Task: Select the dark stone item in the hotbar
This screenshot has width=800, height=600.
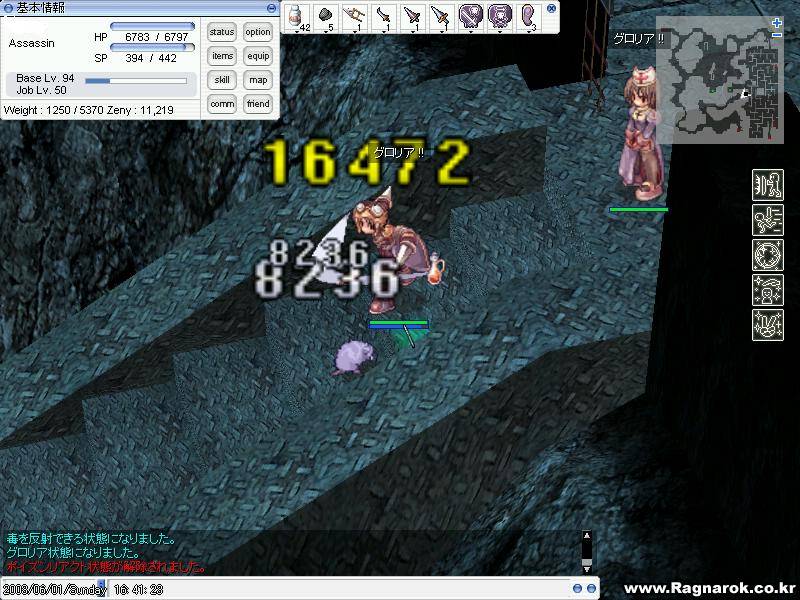Action: click(x=325, y=16)
